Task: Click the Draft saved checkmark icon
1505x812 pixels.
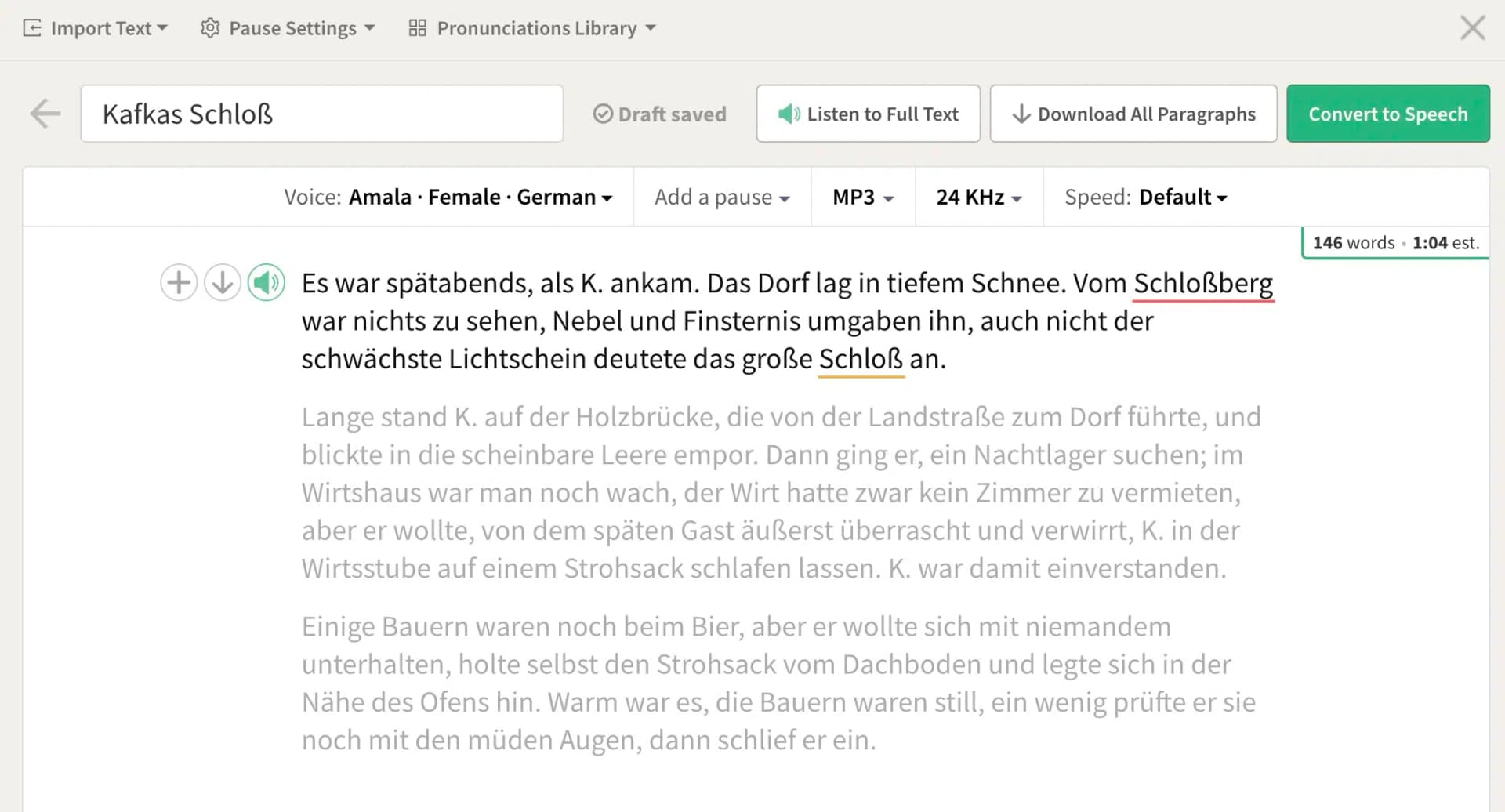Action: pos(602,114)
